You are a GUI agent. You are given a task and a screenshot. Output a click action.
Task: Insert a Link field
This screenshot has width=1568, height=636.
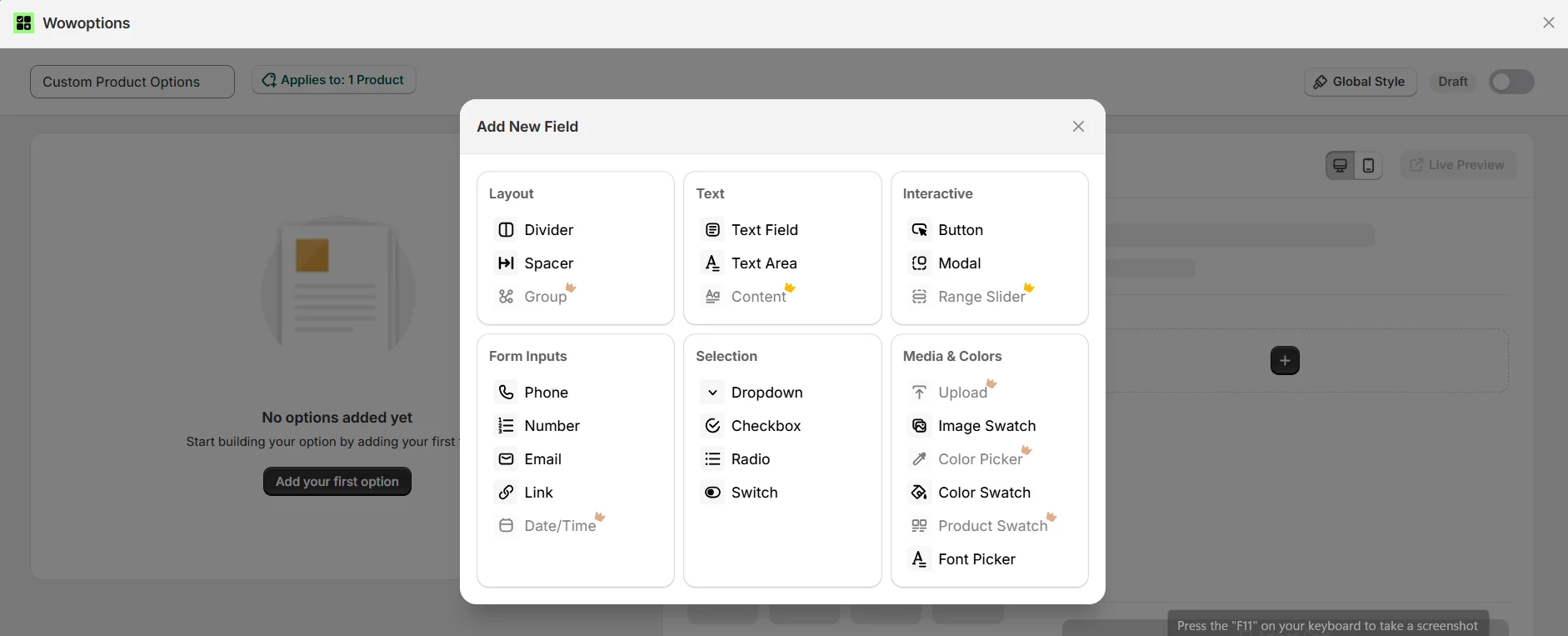(x=537, y=493)
